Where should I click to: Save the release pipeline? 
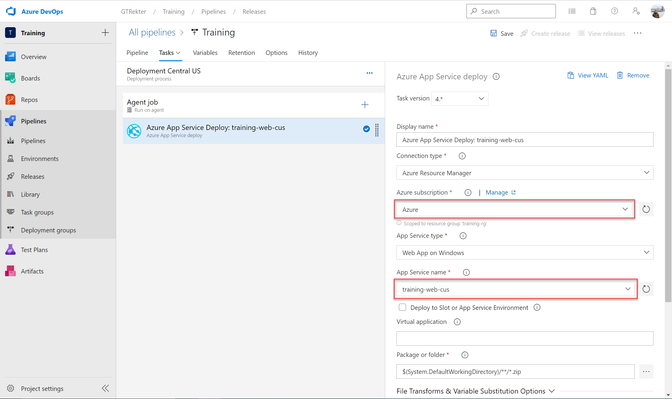(x=502, y=33)
